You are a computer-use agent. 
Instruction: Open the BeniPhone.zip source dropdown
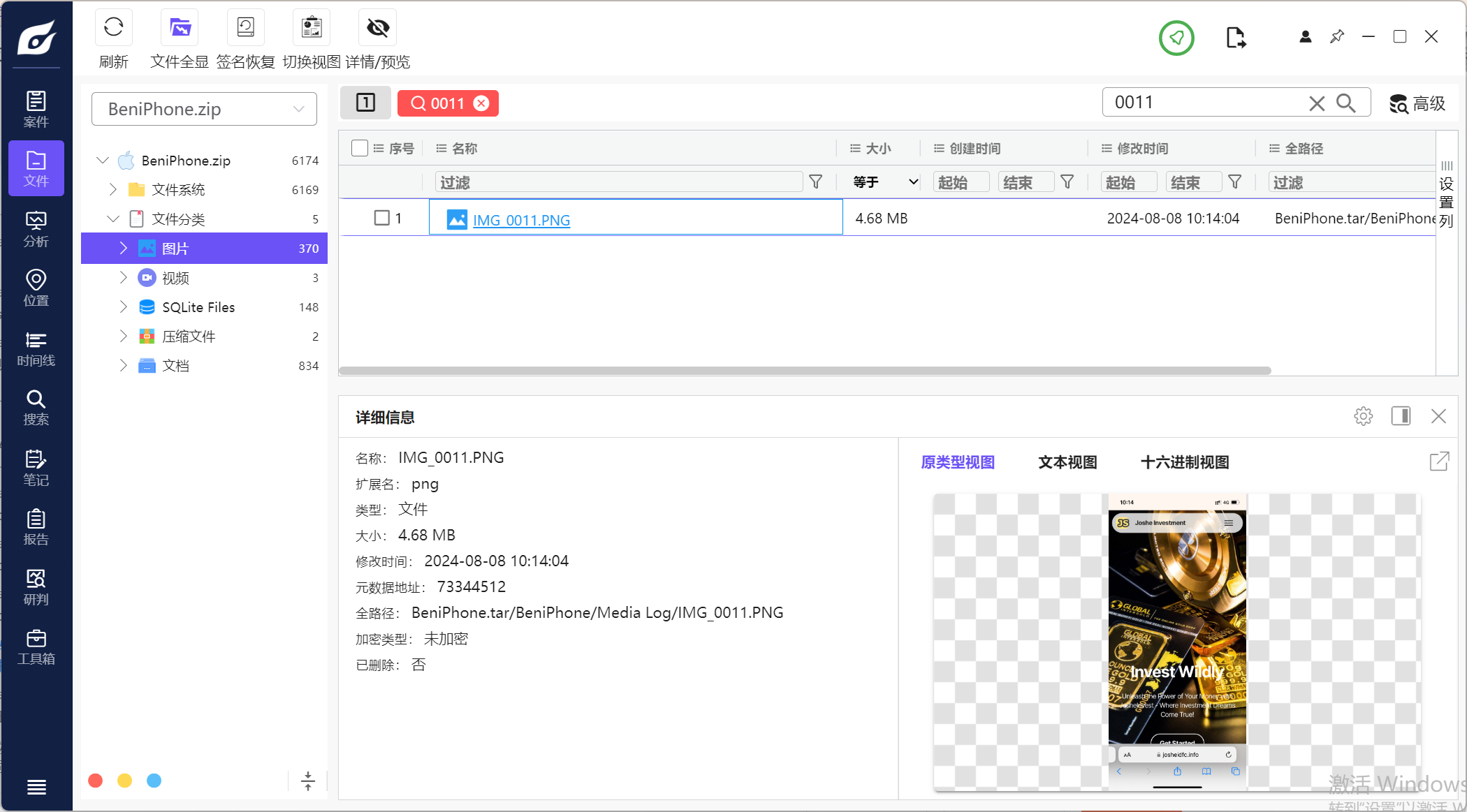[204, 109]
